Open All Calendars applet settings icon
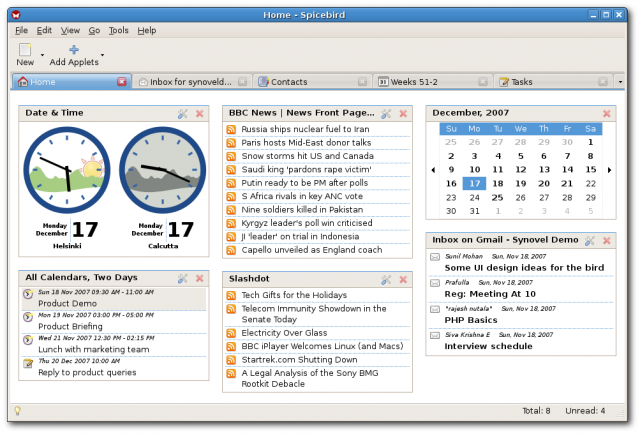The width and height of the screenshot is (640, 434). [183, 278]
